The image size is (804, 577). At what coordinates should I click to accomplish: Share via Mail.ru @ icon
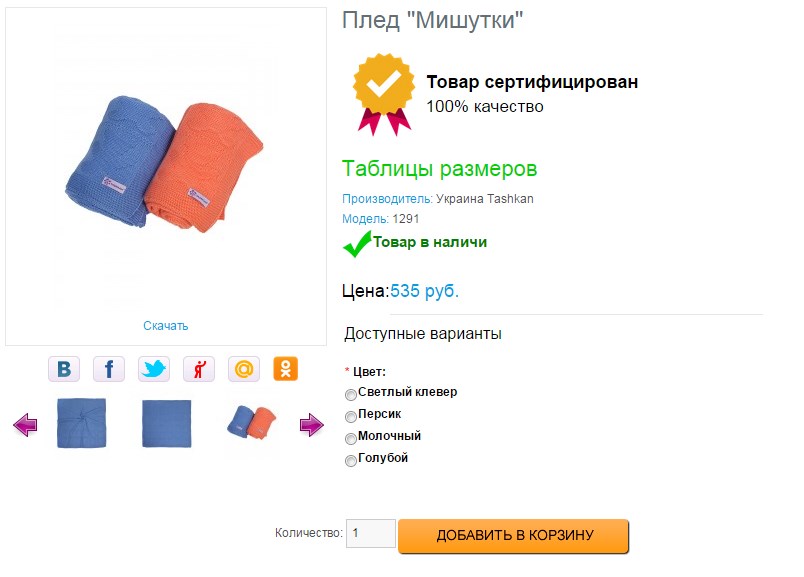click(244, 369)
